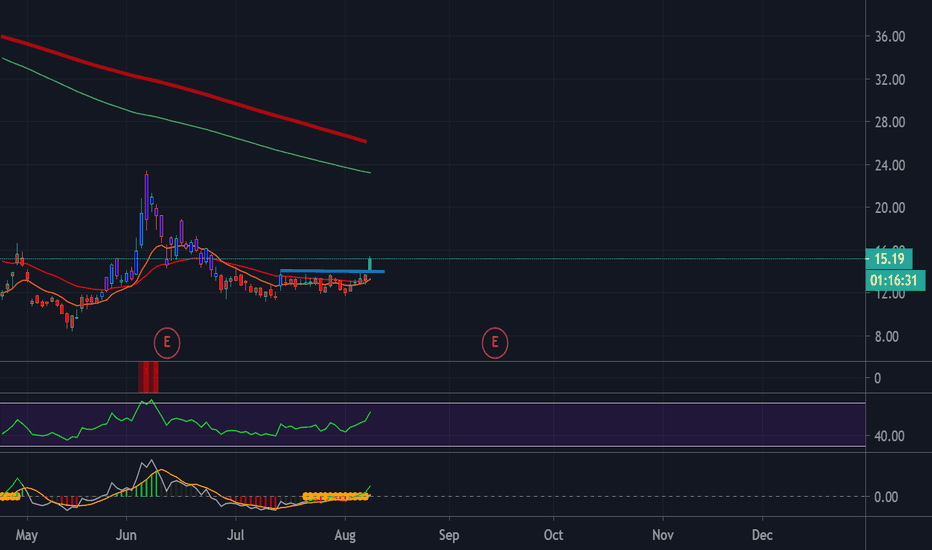Click the May label on time axis
This screenshot has height=550, width=932.
point(27,535)
